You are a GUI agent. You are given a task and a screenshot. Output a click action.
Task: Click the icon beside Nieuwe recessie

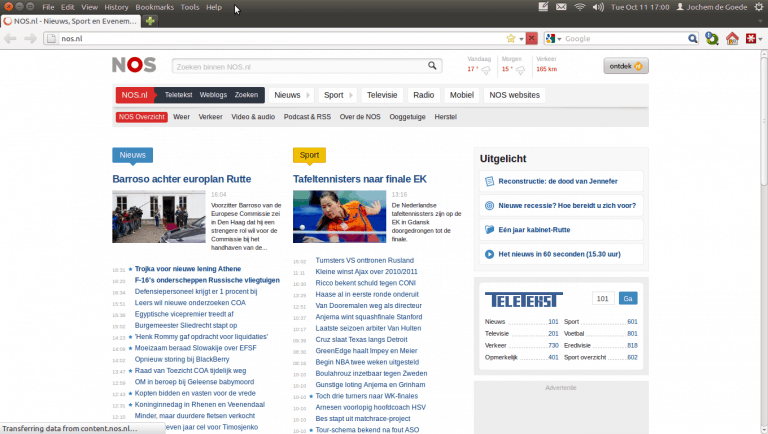489,206
